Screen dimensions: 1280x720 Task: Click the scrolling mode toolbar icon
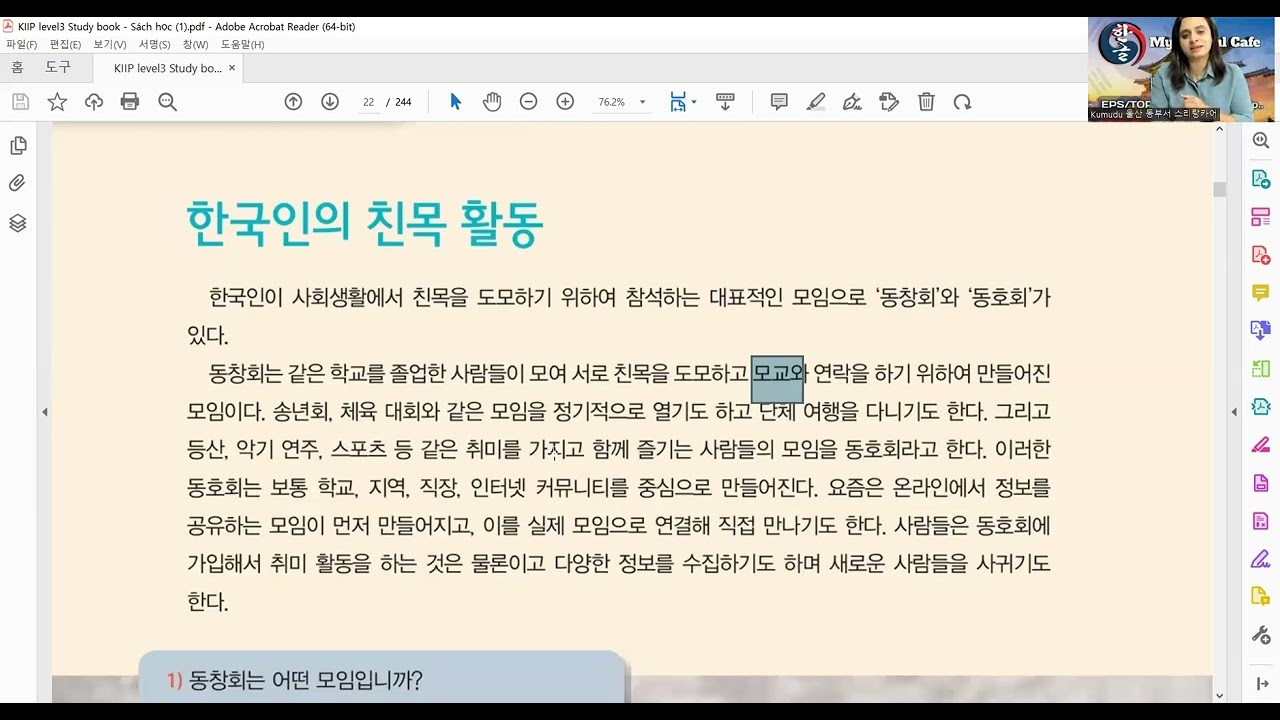726,101
